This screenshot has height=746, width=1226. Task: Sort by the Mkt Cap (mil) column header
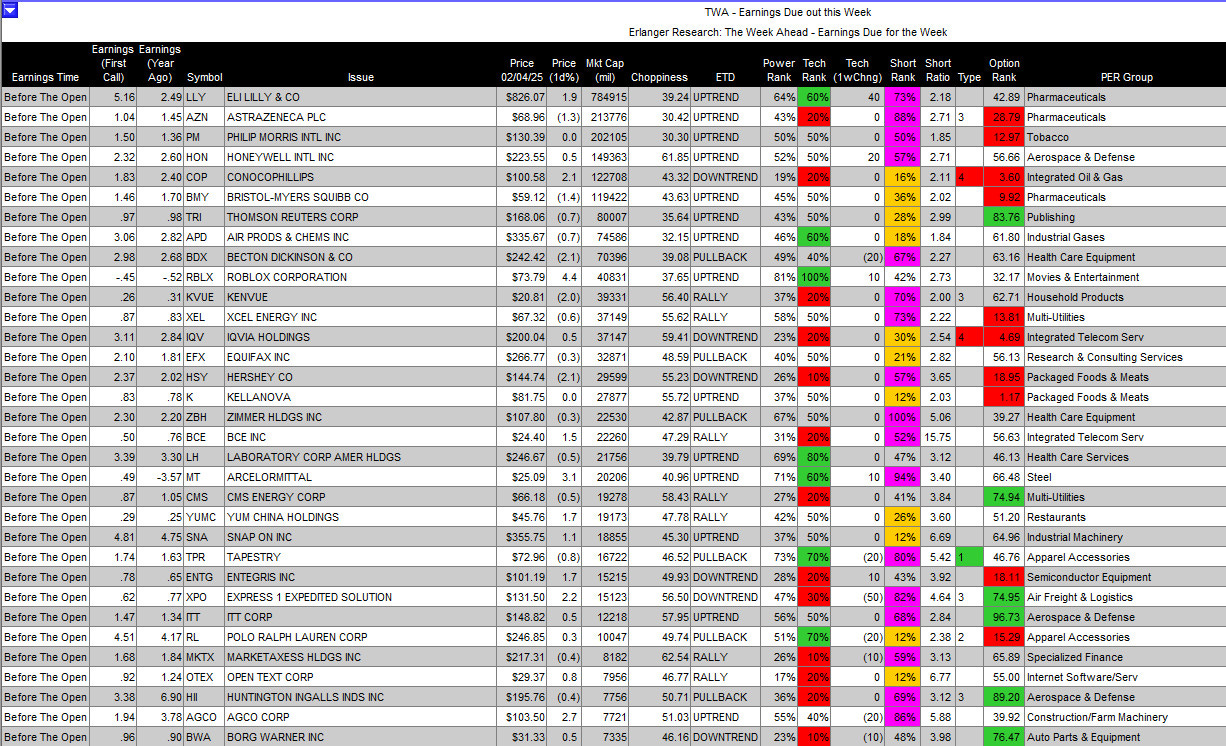pyautogui.click(x=605, y=70)
